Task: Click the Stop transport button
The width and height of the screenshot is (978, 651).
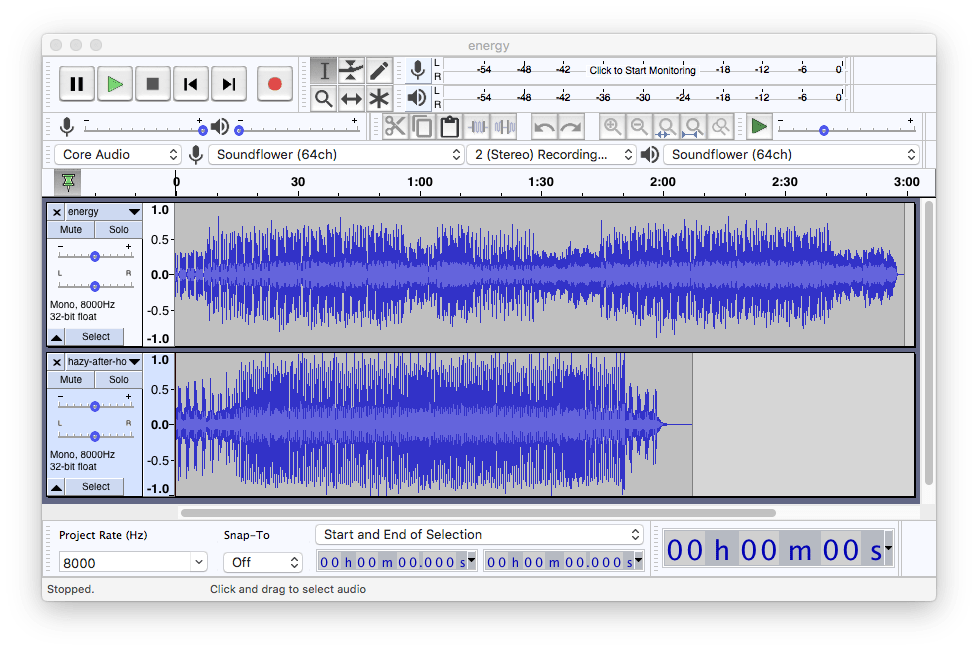Action: coord(153,84)
